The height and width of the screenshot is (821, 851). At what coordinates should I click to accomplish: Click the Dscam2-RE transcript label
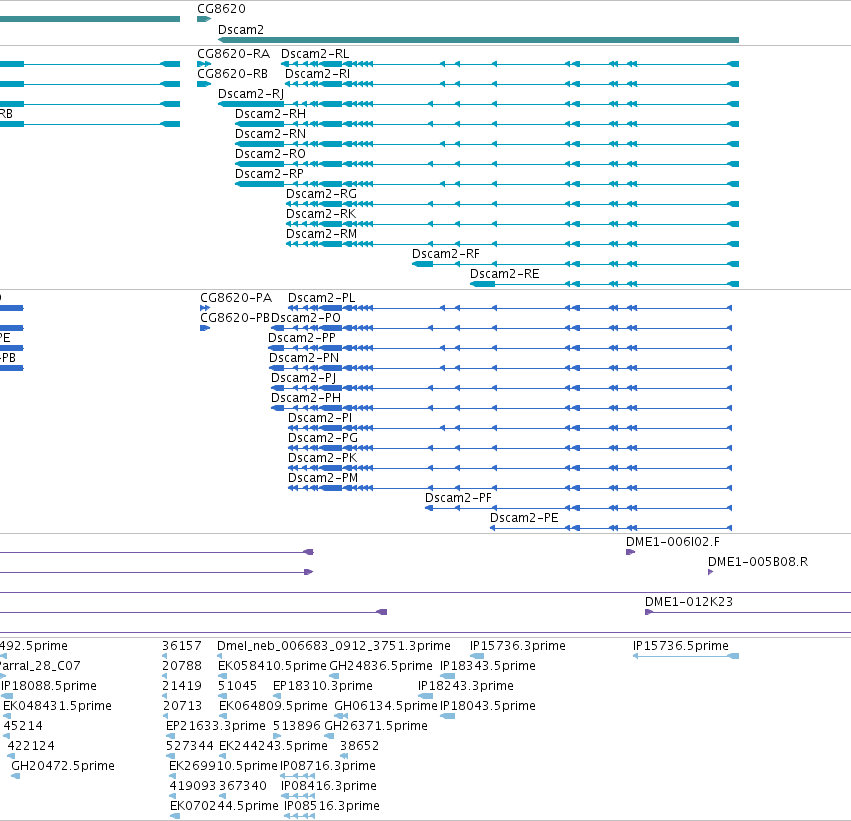pyautogui.click(x=504, y=274)
